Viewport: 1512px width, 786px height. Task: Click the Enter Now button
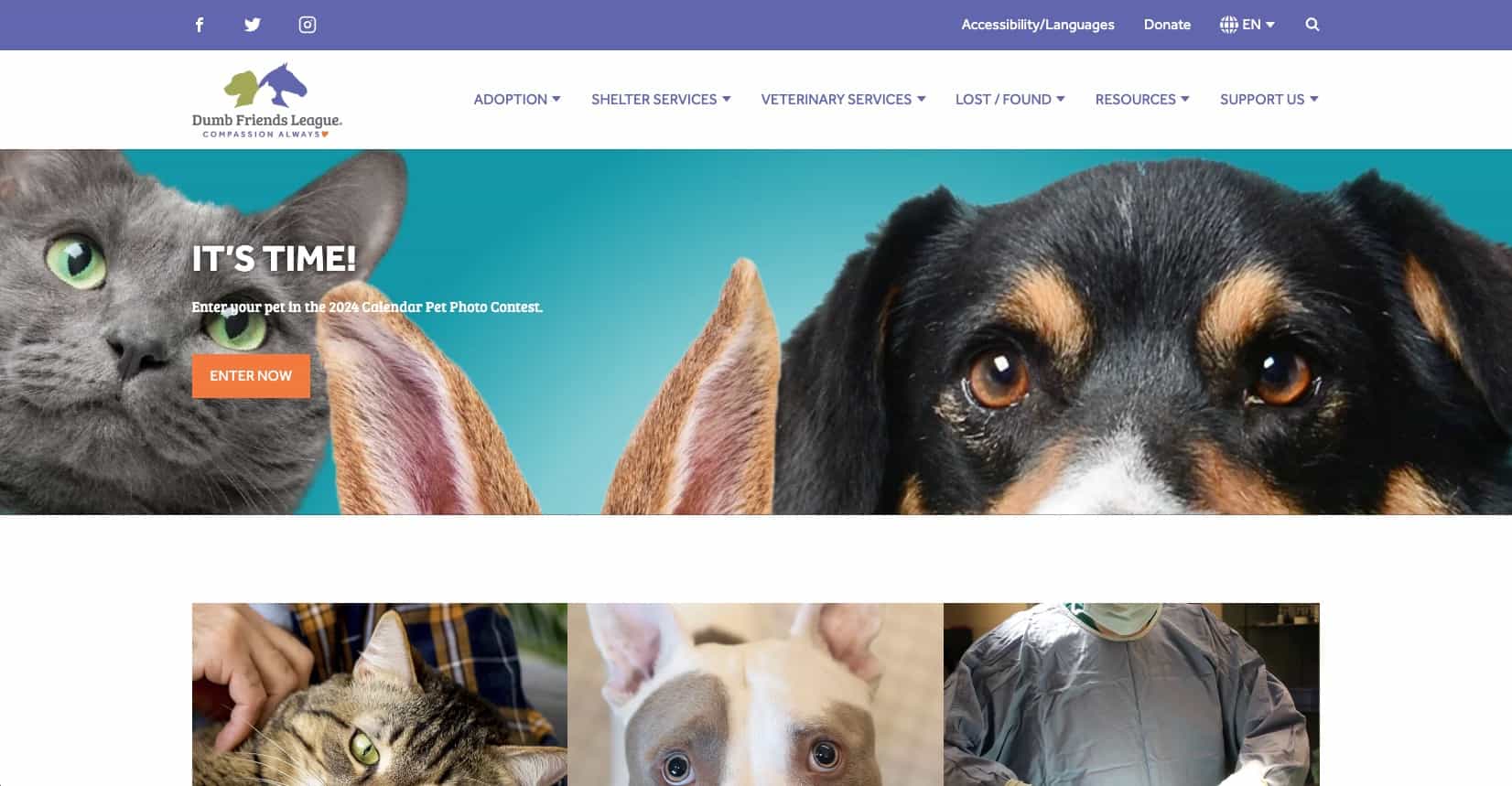pyautogui.click(x=251, y=376)
